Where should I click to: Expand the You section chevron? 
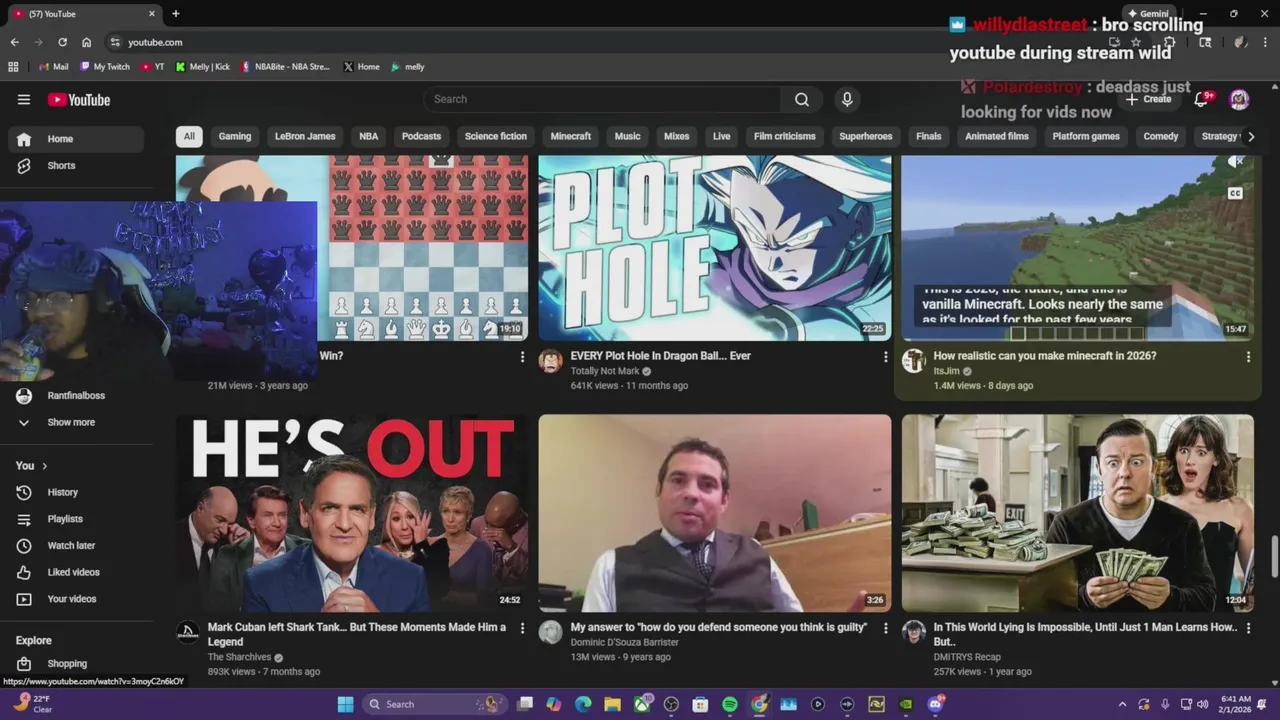44,466
